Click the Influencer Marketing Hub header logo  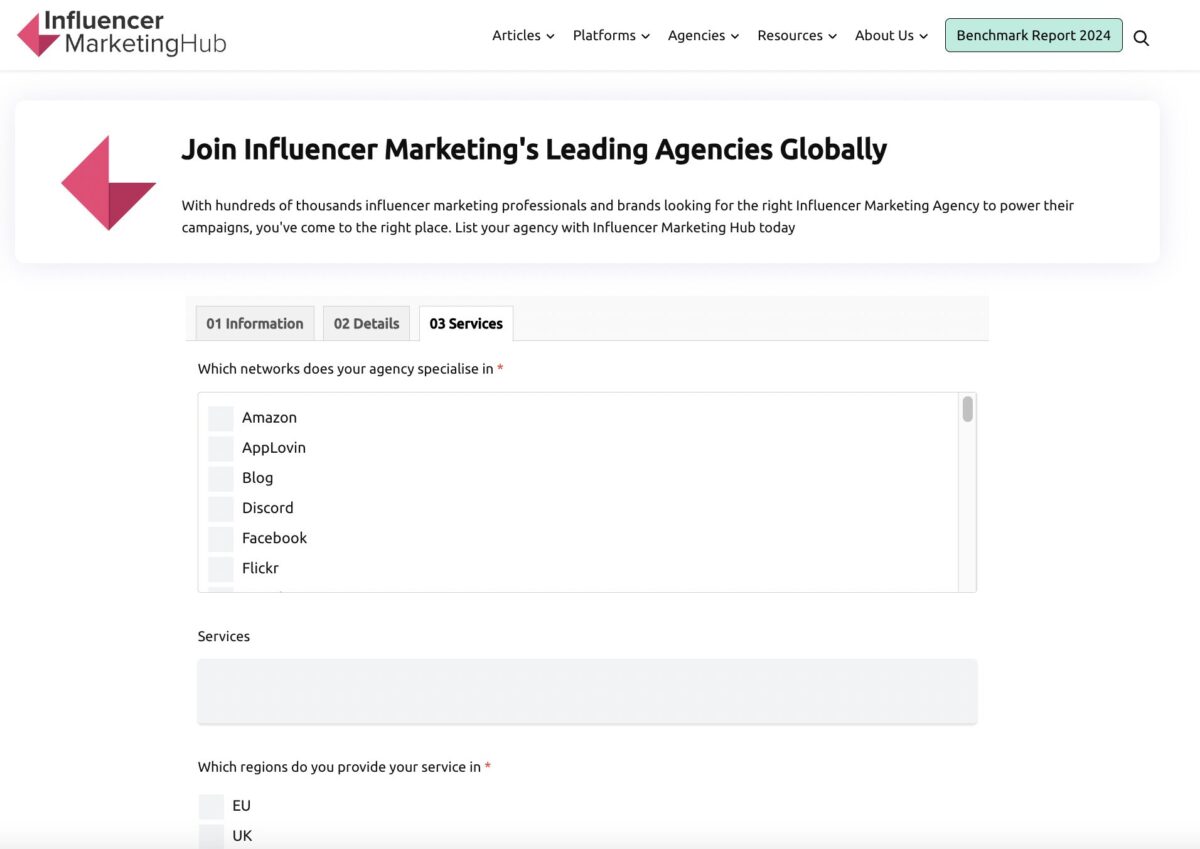click(122, 34)
